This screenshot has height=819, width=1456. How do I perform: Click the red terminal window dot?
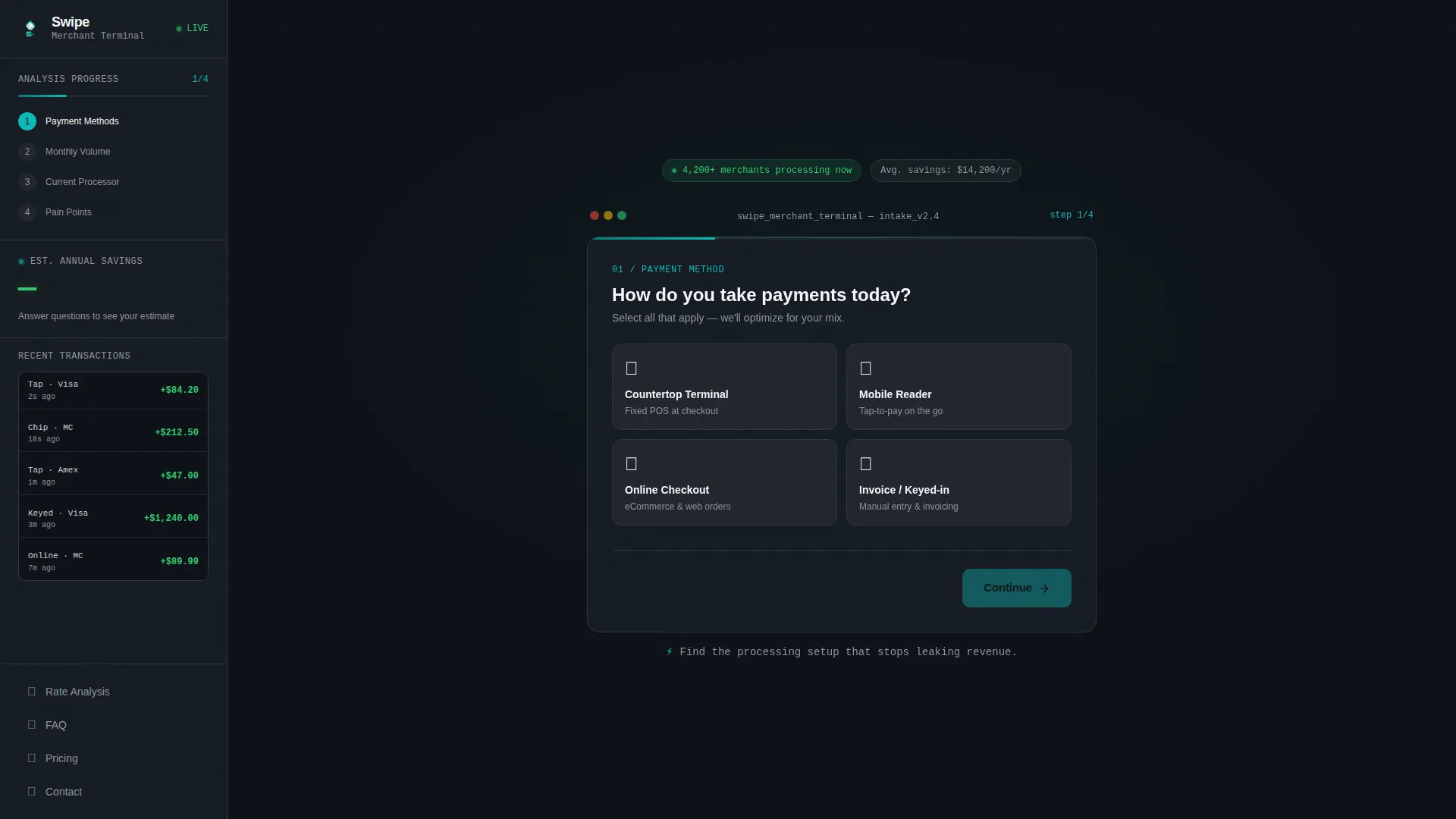click(595, 215)
